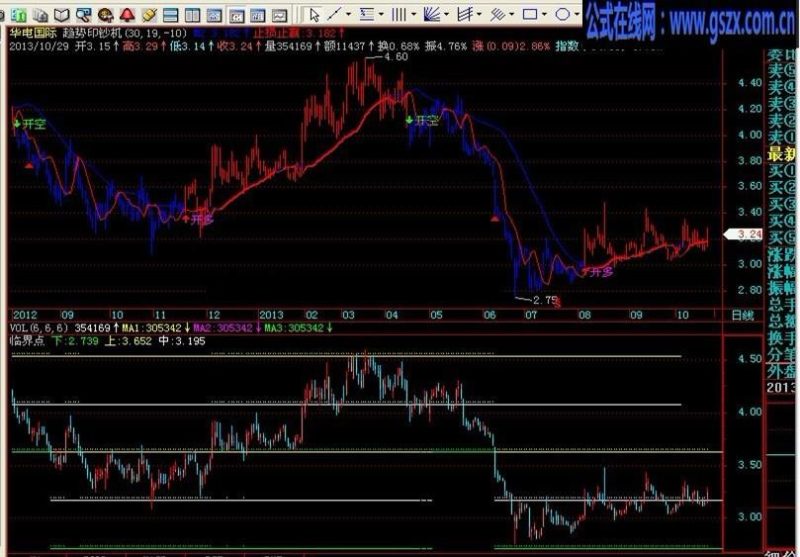Toggle the two-row split window layout
The width and height of the screenshot is (800, 557).
pos(170,15)
